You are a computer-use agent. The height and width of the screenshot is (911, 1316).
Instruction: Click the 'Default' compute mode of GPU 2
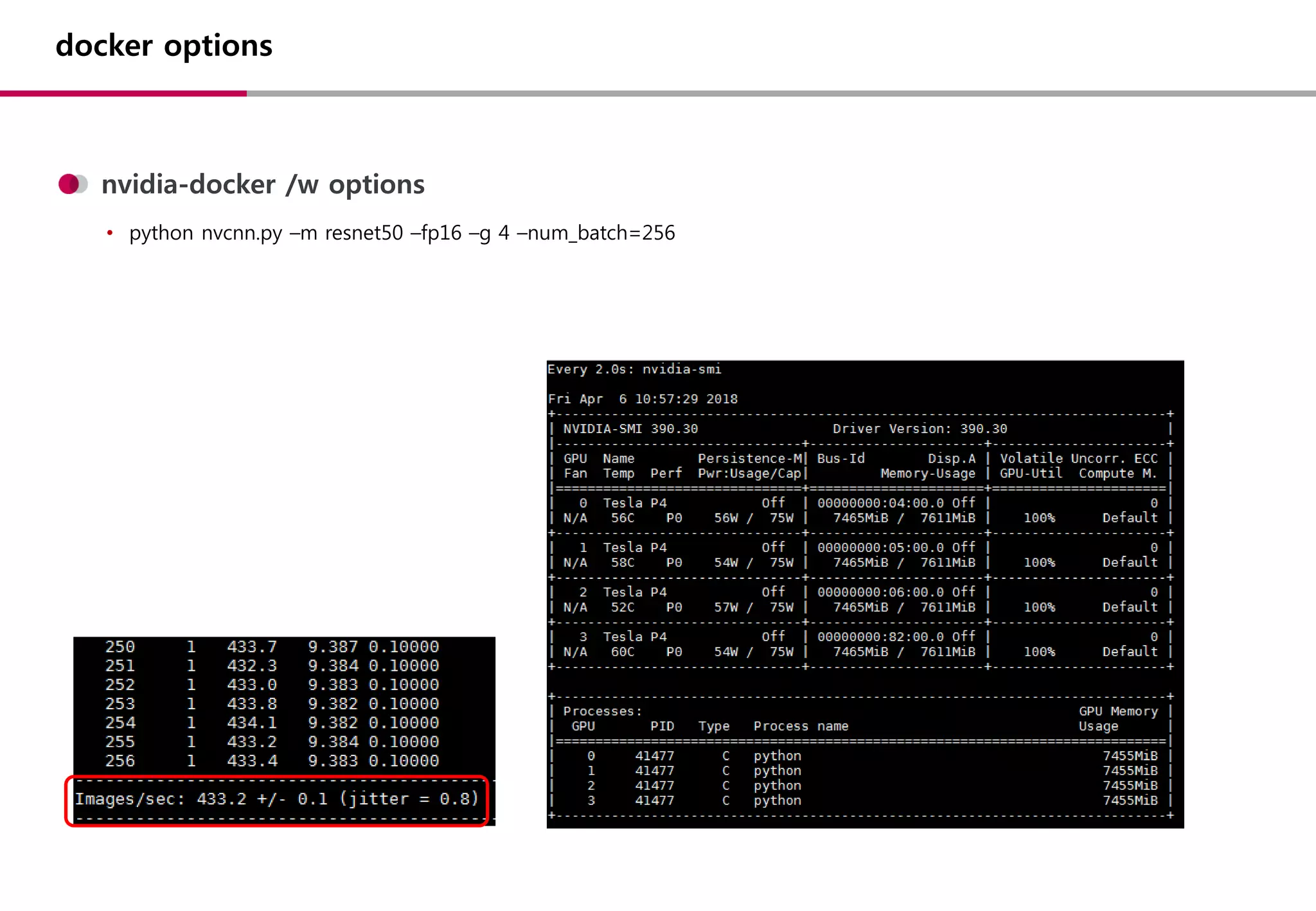[x=1130, y=607]
